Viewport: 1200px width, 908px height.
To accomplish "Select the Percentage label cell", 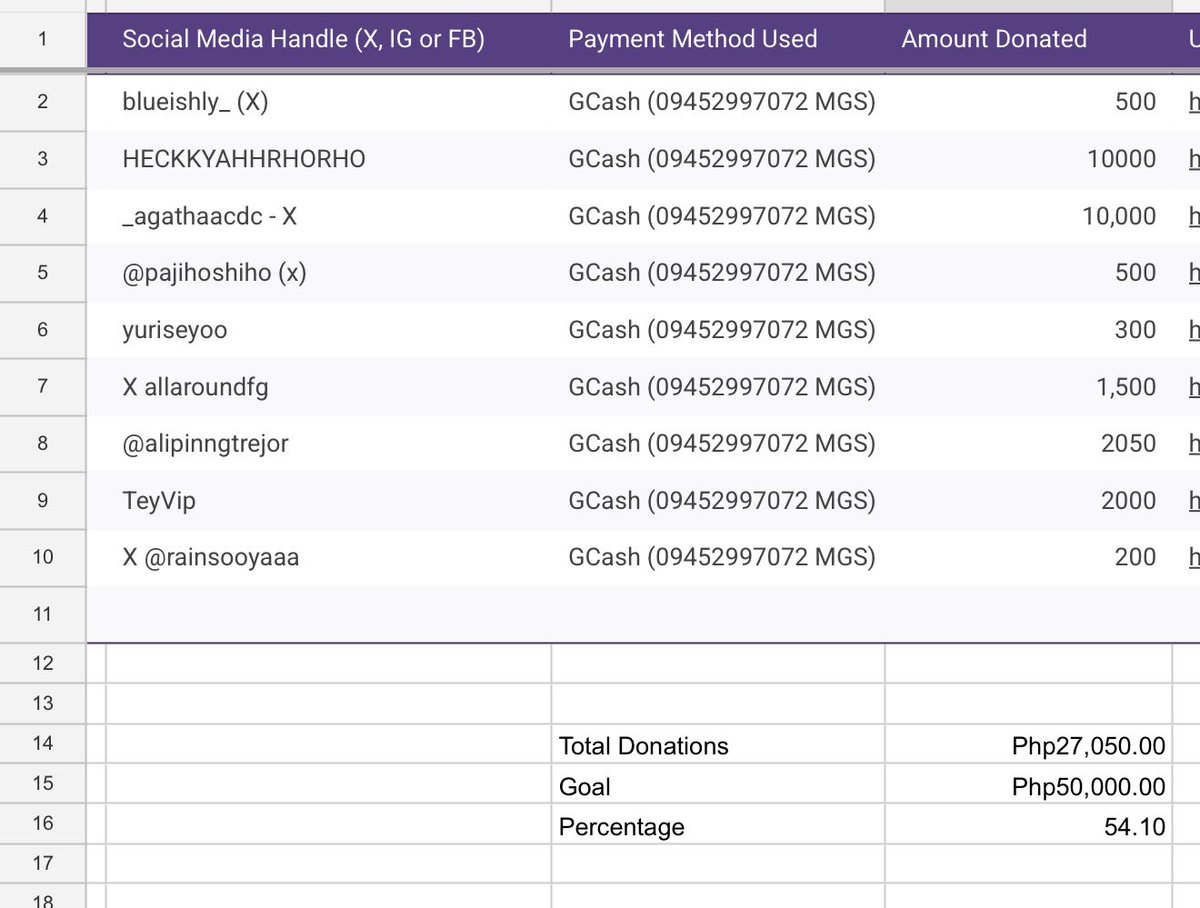I will click(x=718, y=825).
